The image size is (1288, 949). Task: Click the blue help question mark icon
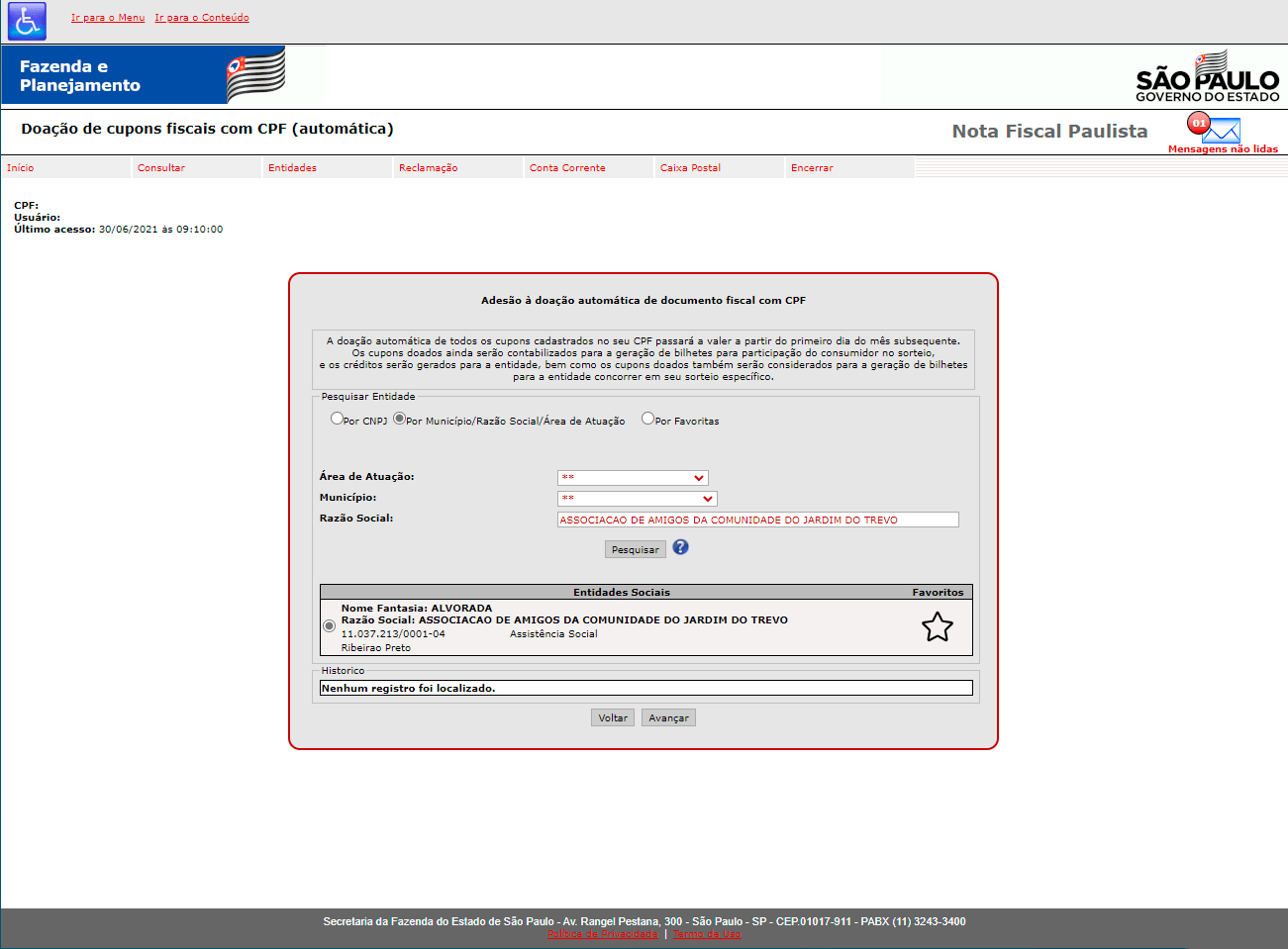(x=680, y=547)
